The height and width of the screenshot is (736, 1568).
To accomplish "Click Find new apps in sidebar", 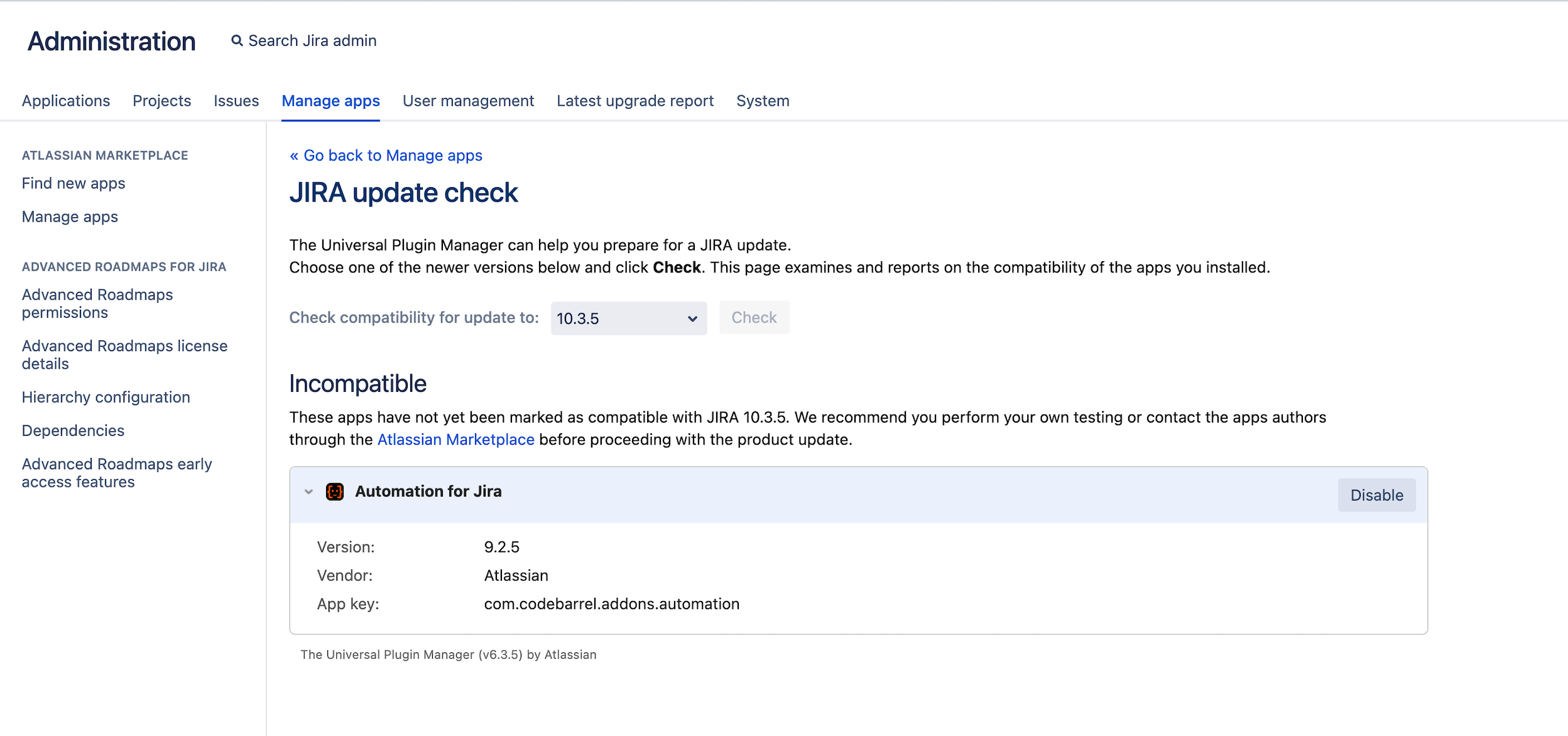I will click(x=73, y=183).
